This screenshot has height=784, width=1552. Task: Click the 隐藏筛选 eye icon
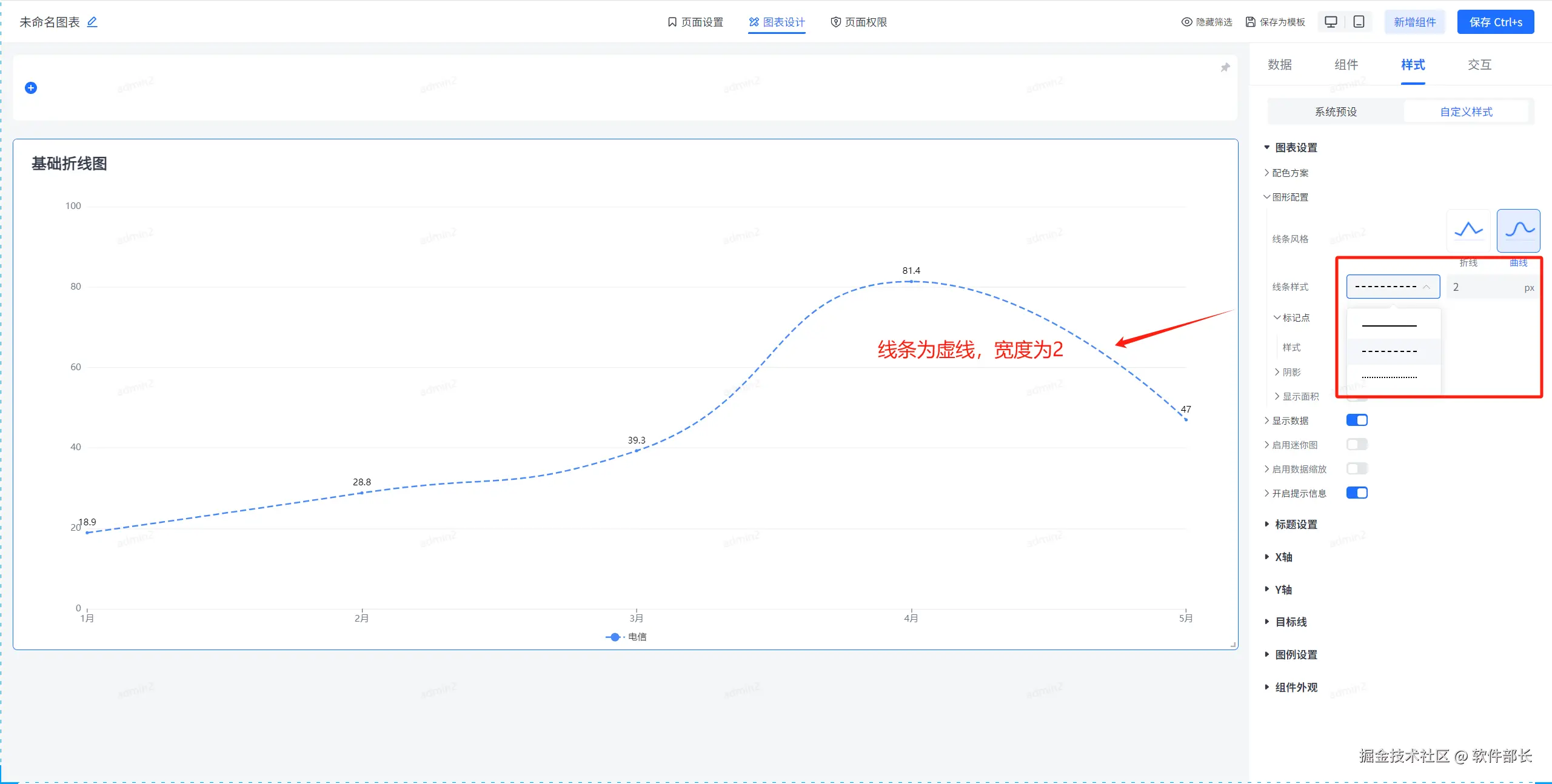click(1186, 22)
